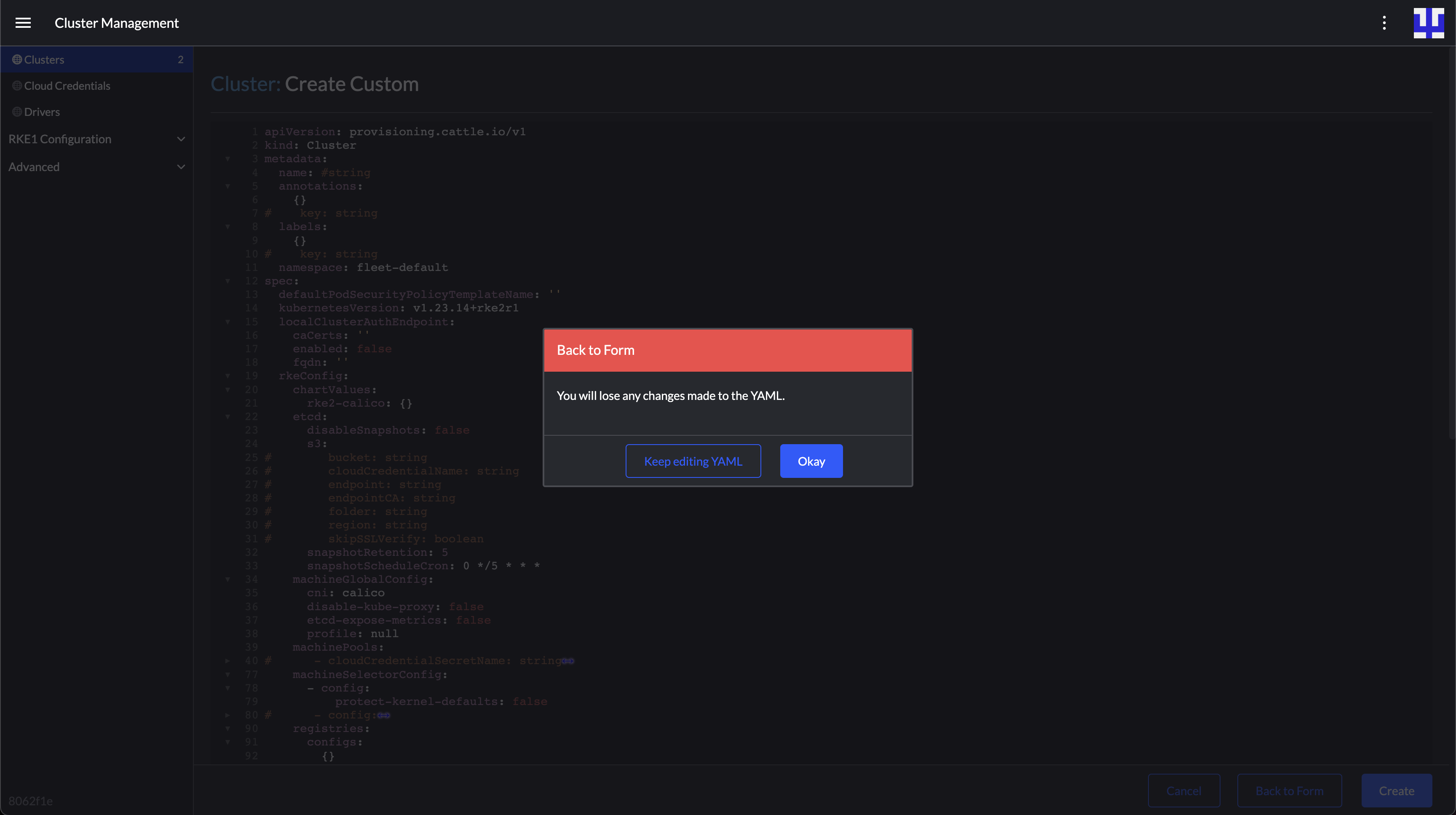Open the hamburger navigation menu
This screenshot has height=815, width=1456.
[23, 23]
